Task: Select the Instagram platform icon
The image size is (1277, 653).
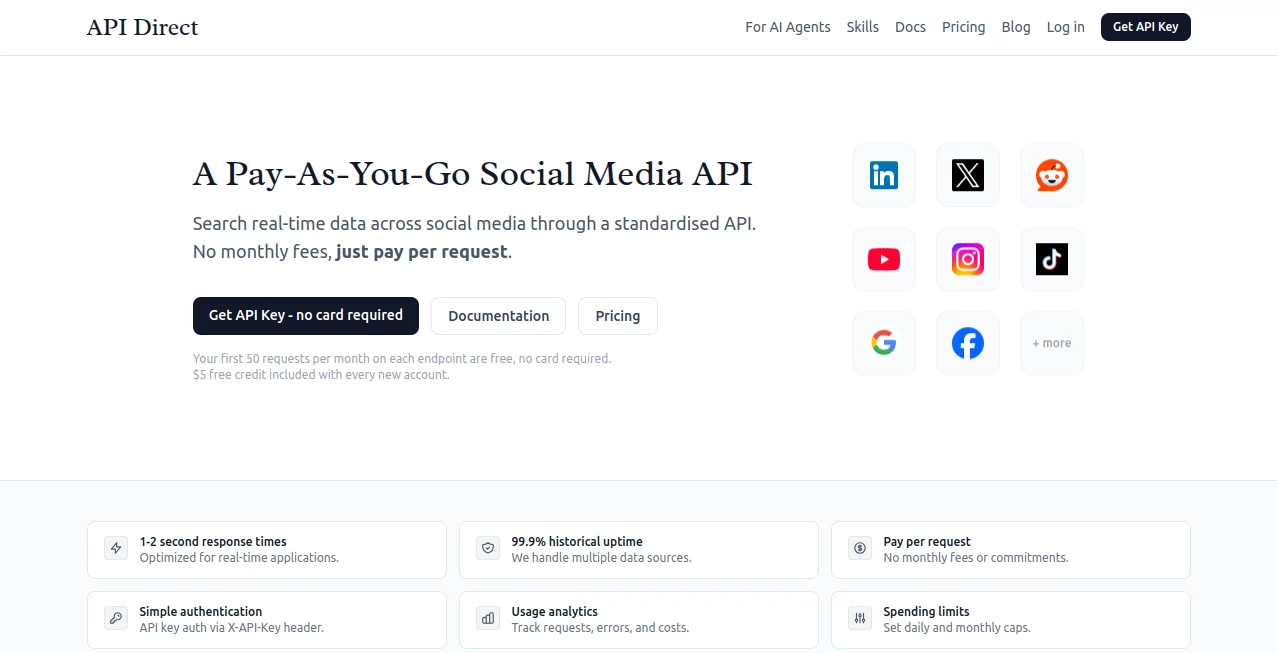Action: (968, 259)
